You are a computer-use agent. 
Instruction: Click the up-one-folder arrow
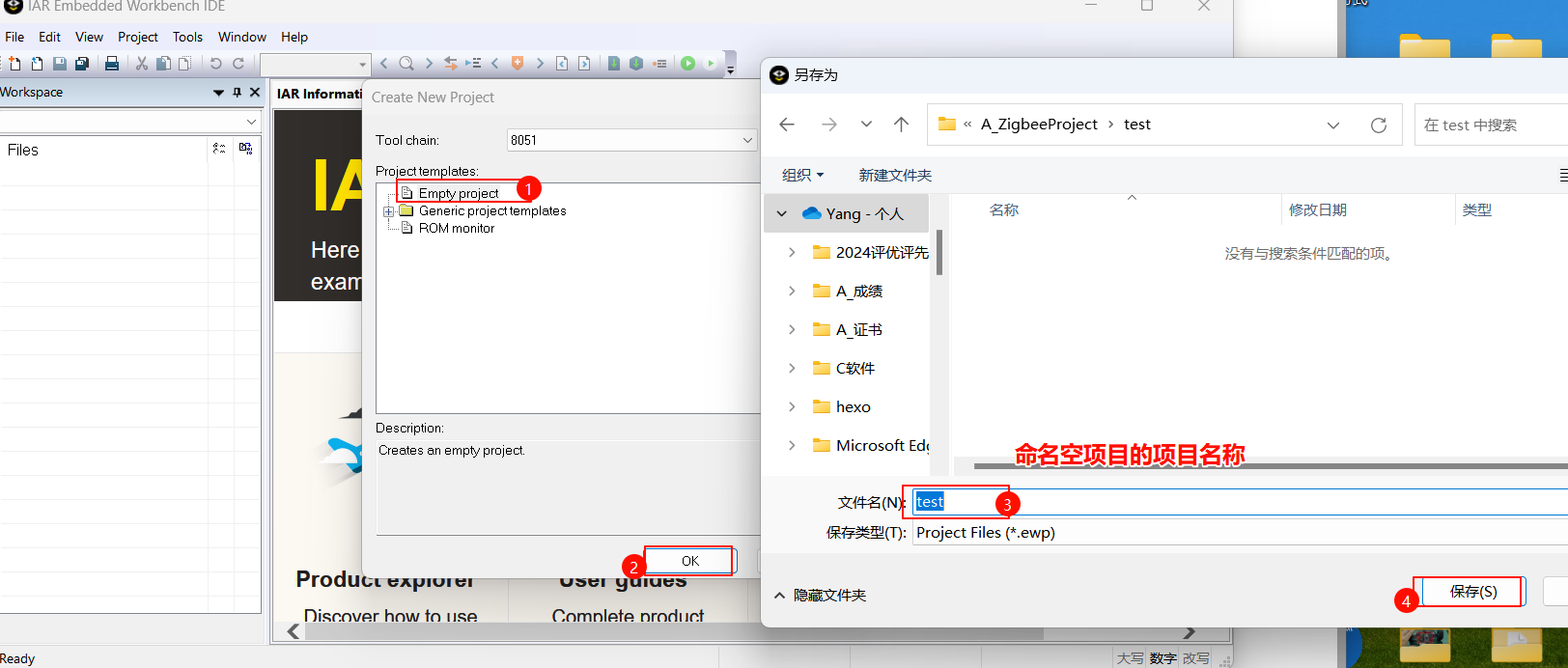coord(901,125)
